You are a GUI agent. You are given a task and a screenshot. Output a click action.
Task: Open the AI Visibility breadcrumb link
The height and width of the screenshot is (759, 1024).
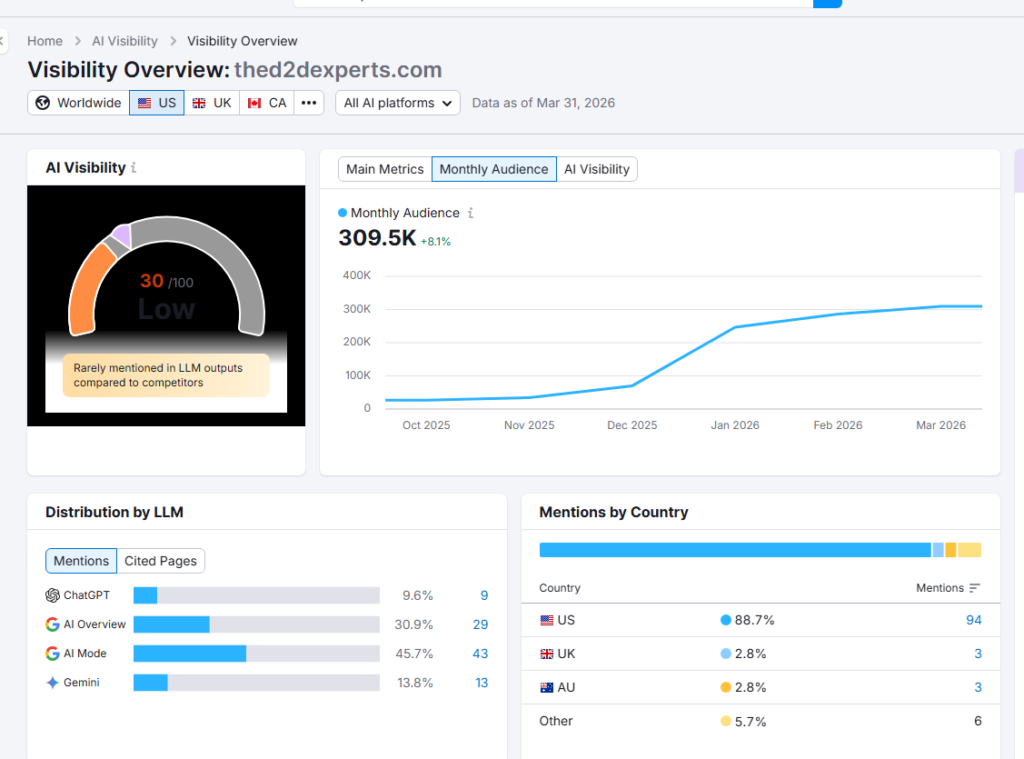click(124, 41)
